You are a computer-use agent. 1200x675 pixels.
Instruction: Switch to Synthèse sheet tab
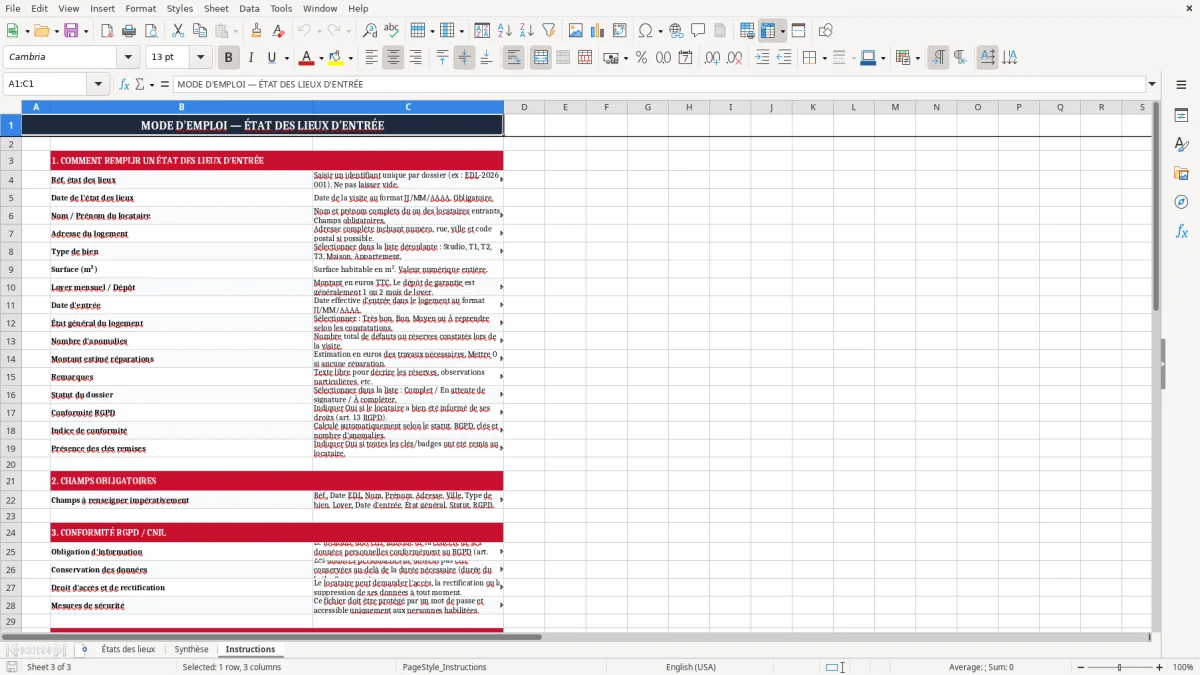pos(191,649)
